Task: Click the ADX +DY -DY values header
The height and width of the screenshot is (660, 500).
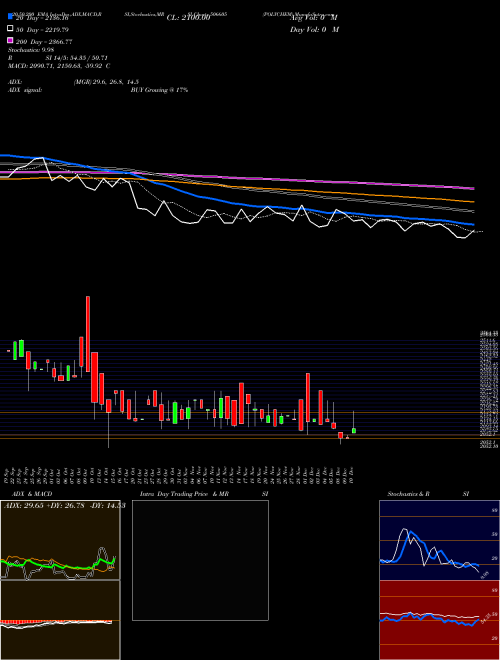Action: pos(64,505)
